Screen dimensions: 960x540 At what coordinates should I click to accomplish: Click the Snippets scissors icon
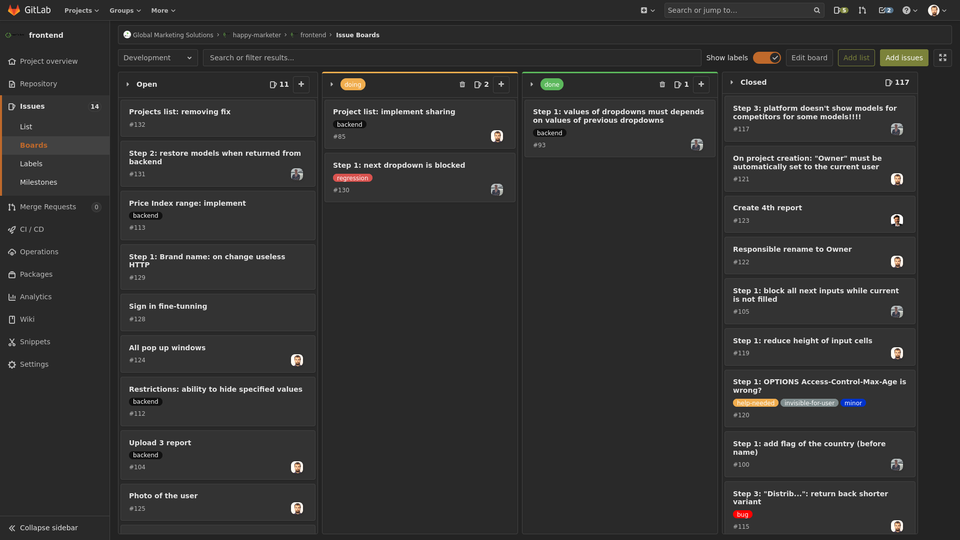point(12,342)
